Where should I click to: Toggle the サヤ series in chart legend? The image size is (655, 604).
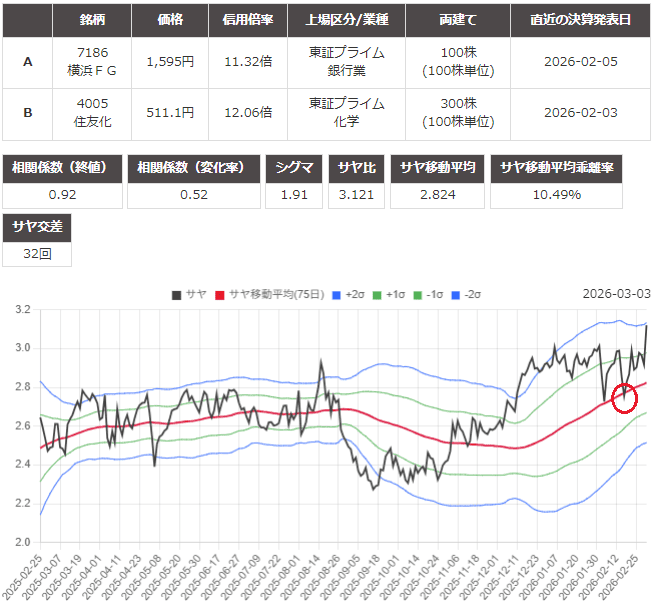click(189, 294)
